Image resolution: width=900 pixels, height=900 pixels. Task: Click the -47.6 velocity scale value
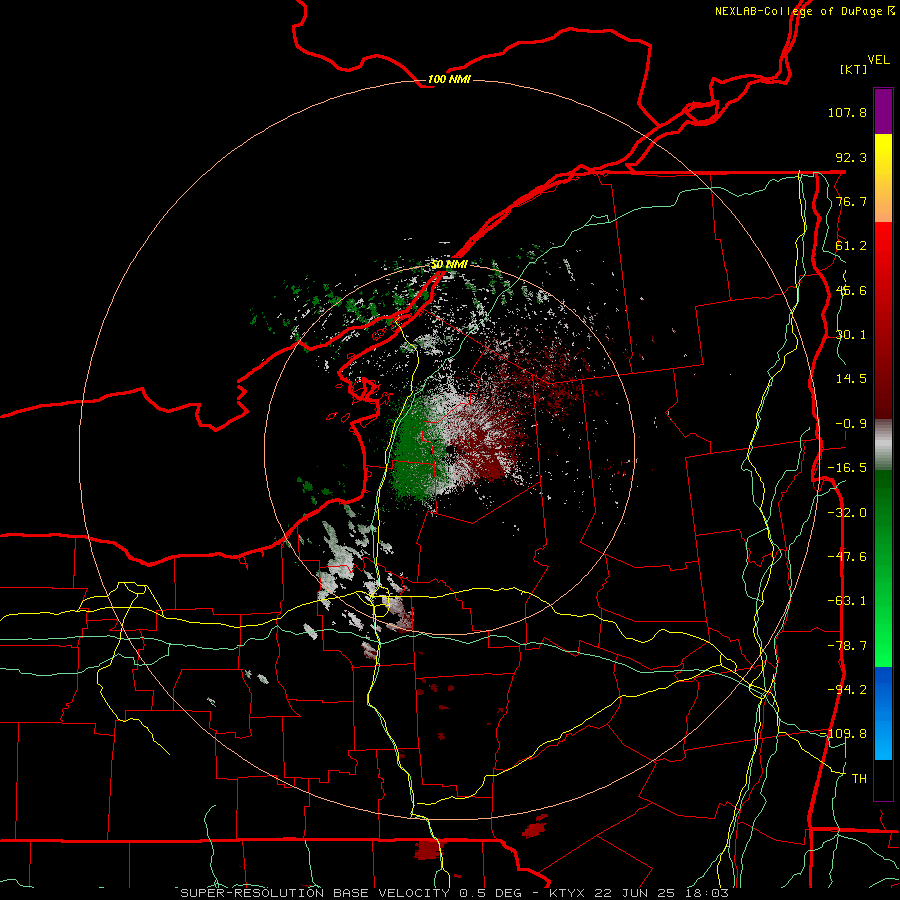click(x=847, y=557)
